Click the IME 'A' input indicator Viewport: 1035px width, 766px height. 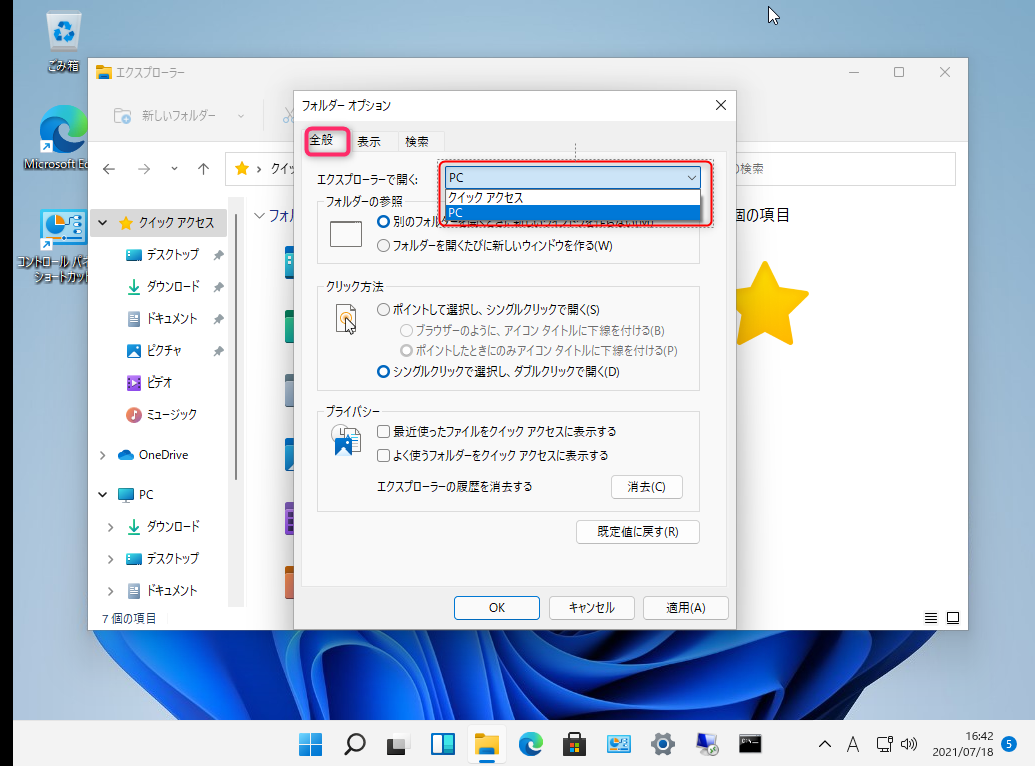[853, 744]
